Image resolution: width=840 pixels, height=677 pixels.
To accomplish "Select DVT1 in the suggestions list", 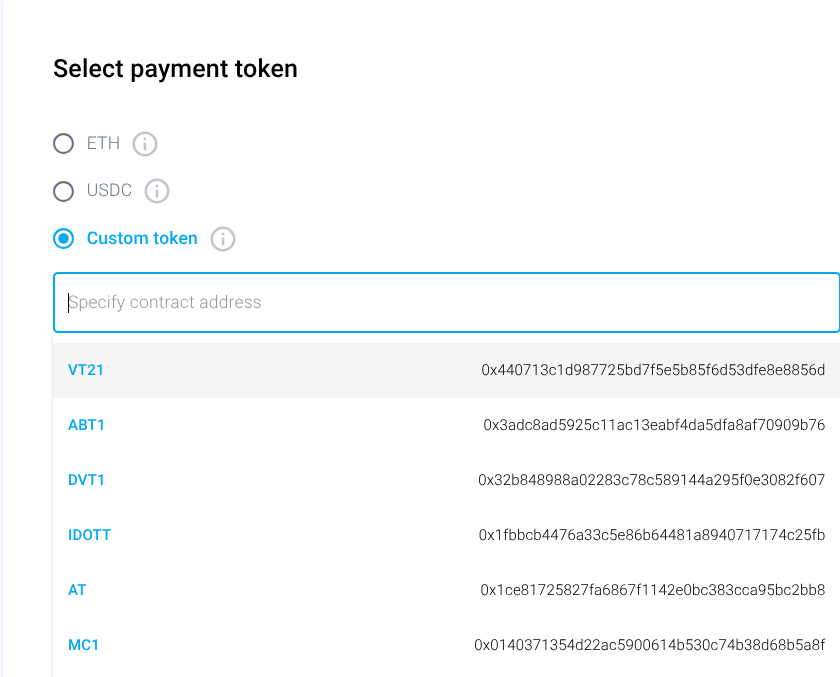I will click(x=86, y=480).
